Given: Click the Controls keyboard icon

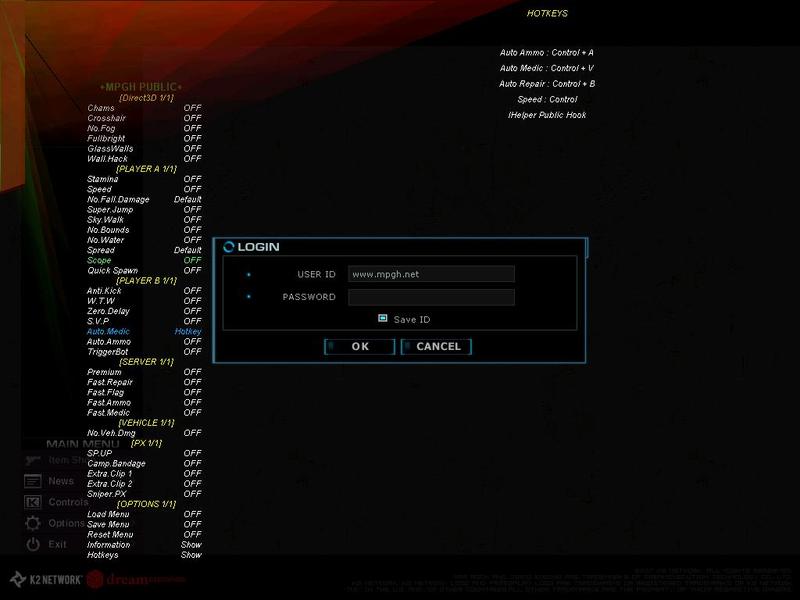Looking at the screenshot, I should (33, 502).
